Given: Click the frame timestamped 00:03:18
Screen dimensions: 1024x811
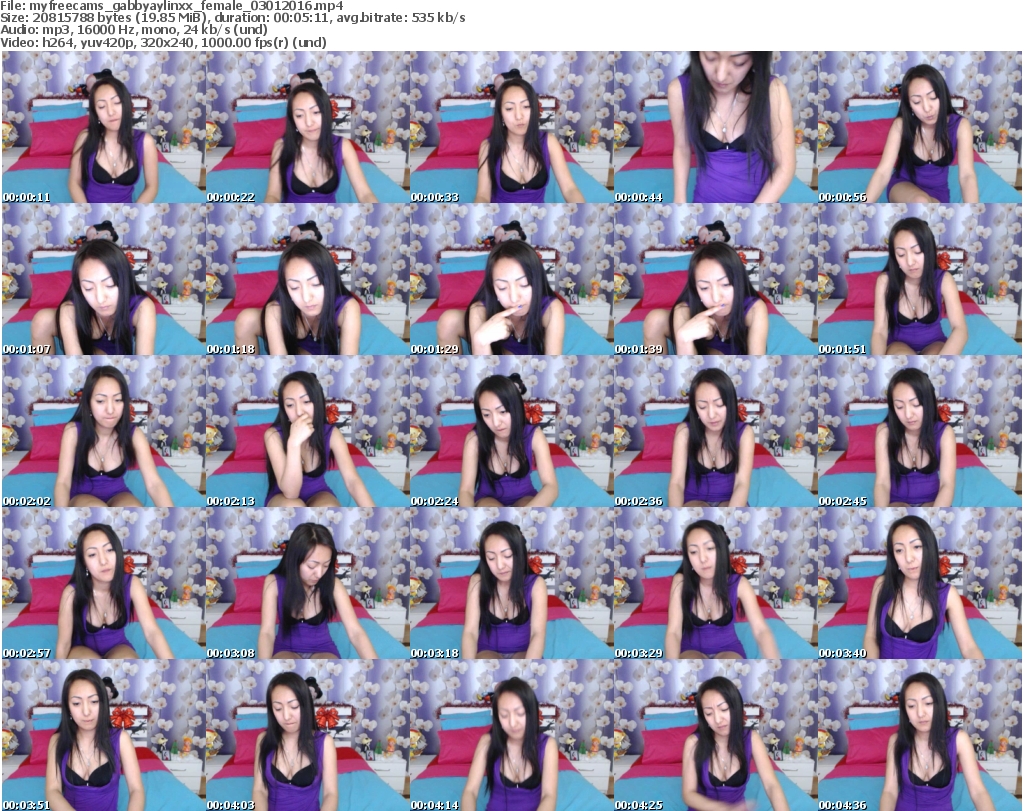Looking at the screenshot, I should click(x=511, y=584).
